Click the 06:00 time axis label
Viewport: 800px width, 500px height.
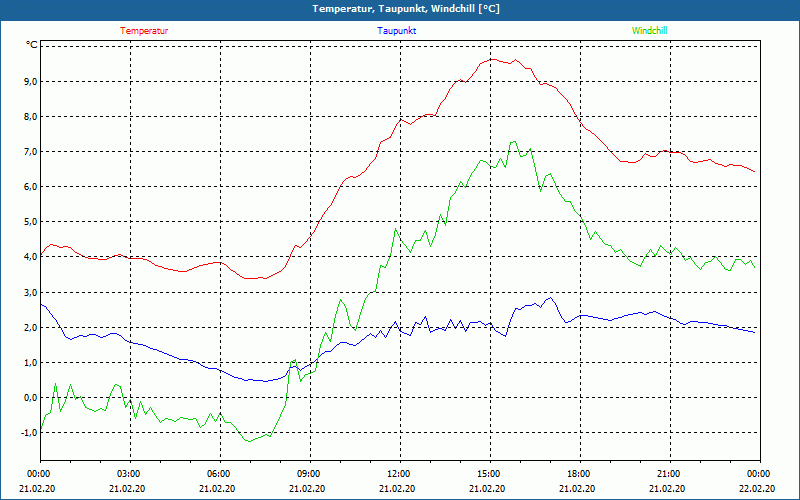pos(220,474)
